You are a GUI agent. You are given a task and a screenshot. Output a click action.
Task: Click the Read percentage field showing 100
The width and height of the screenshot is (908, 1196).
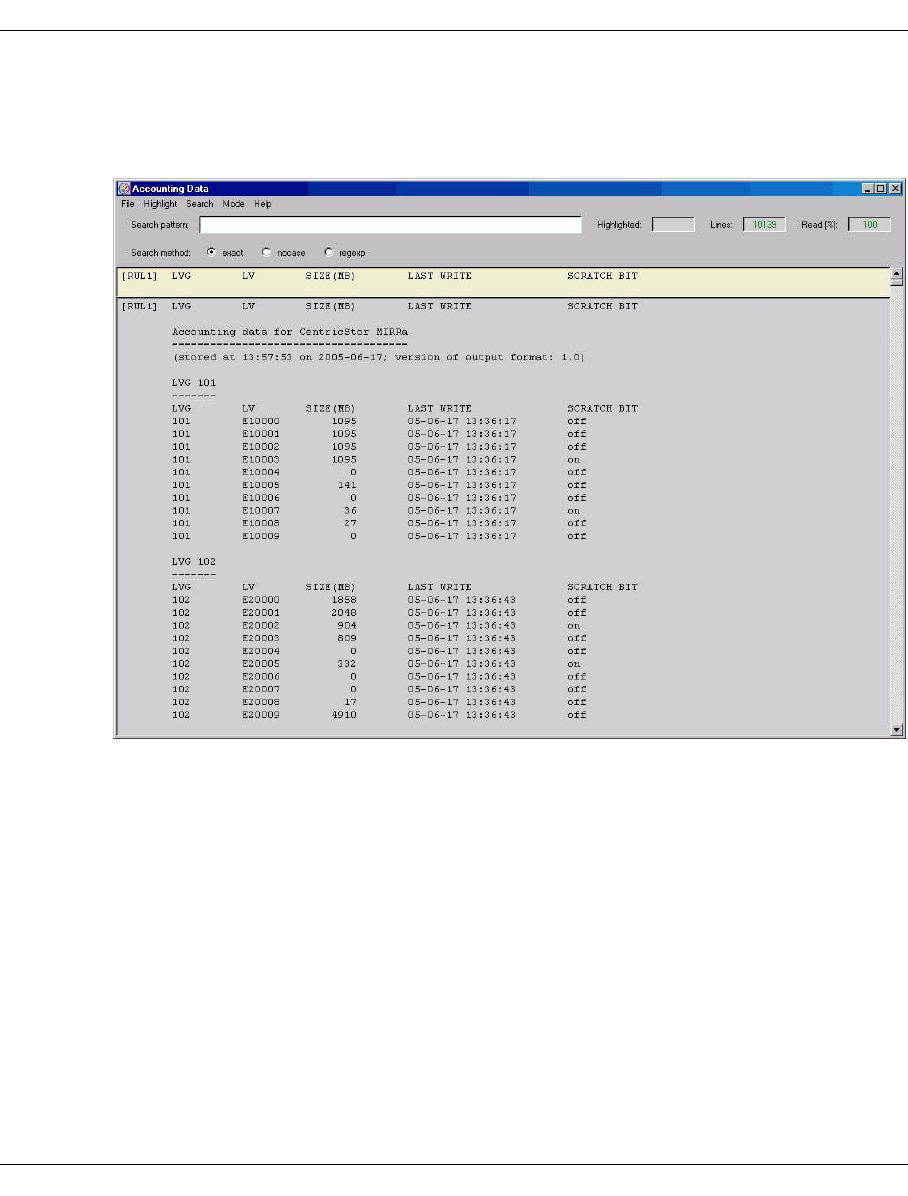869,224
